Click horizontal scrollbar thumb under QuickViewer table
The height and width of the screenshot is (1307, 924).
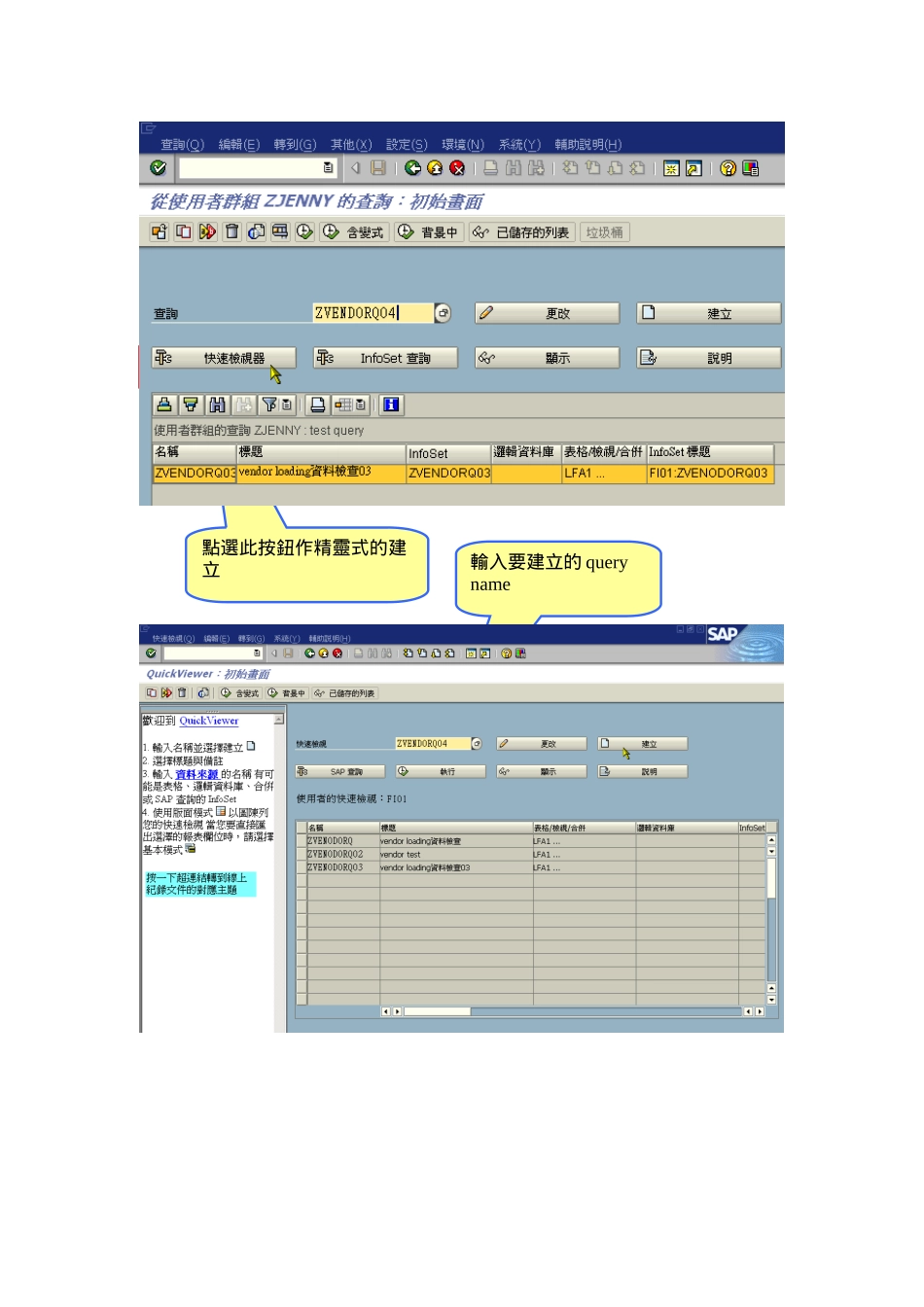(437, 1011)
